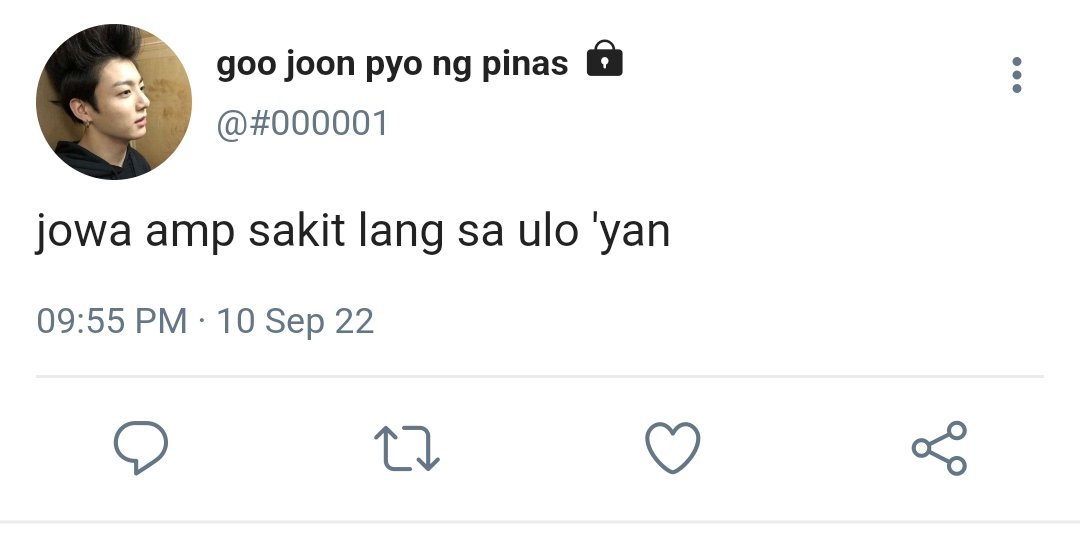Open the share icon under the tweet
The height and width of the screenshot is (540, 1080).
click(x=939, y=448)
